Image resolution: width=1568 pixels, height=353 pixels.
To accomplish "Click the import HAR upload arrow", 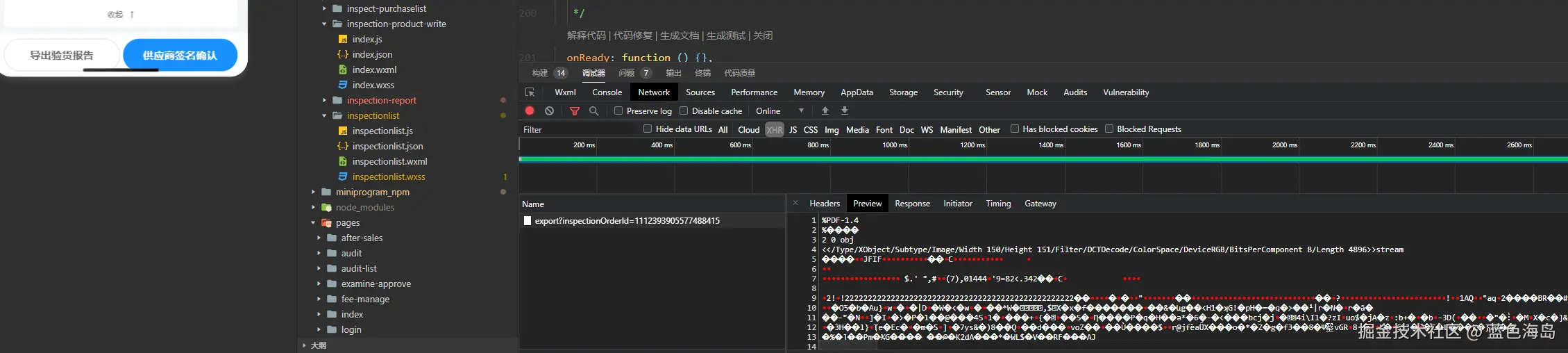I will point(825,110).
